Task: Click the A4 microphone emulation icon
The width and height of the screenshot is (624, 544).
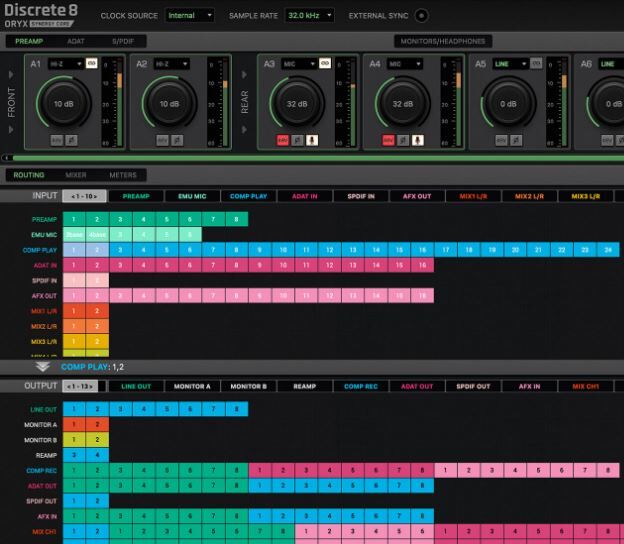Action: pos(417,141)
